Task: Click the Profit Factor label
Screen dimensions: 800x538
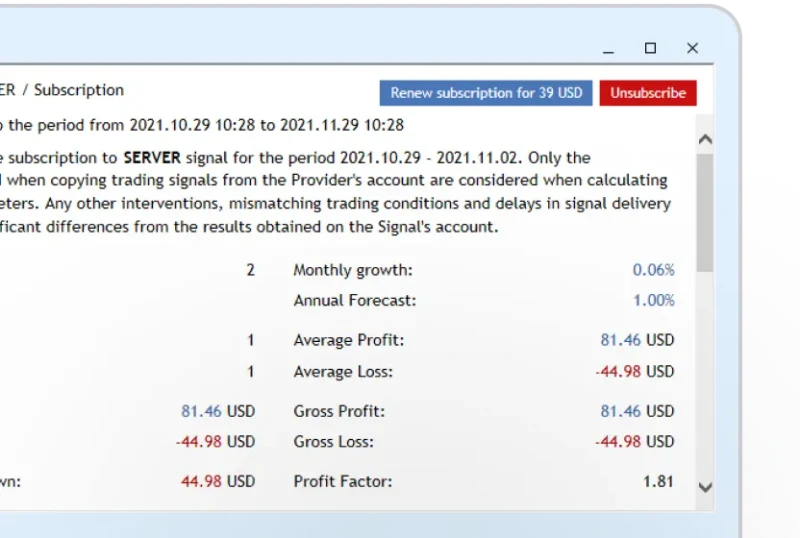Action: (x=343, y=481)
